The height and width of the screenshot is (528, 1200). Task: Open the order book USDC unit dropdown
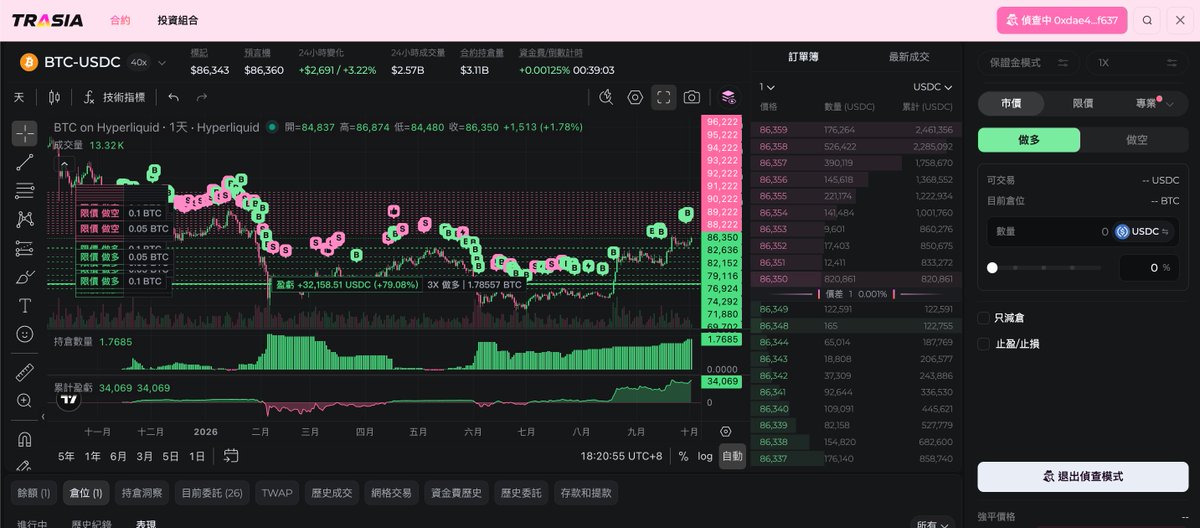(x=932, y=87)
